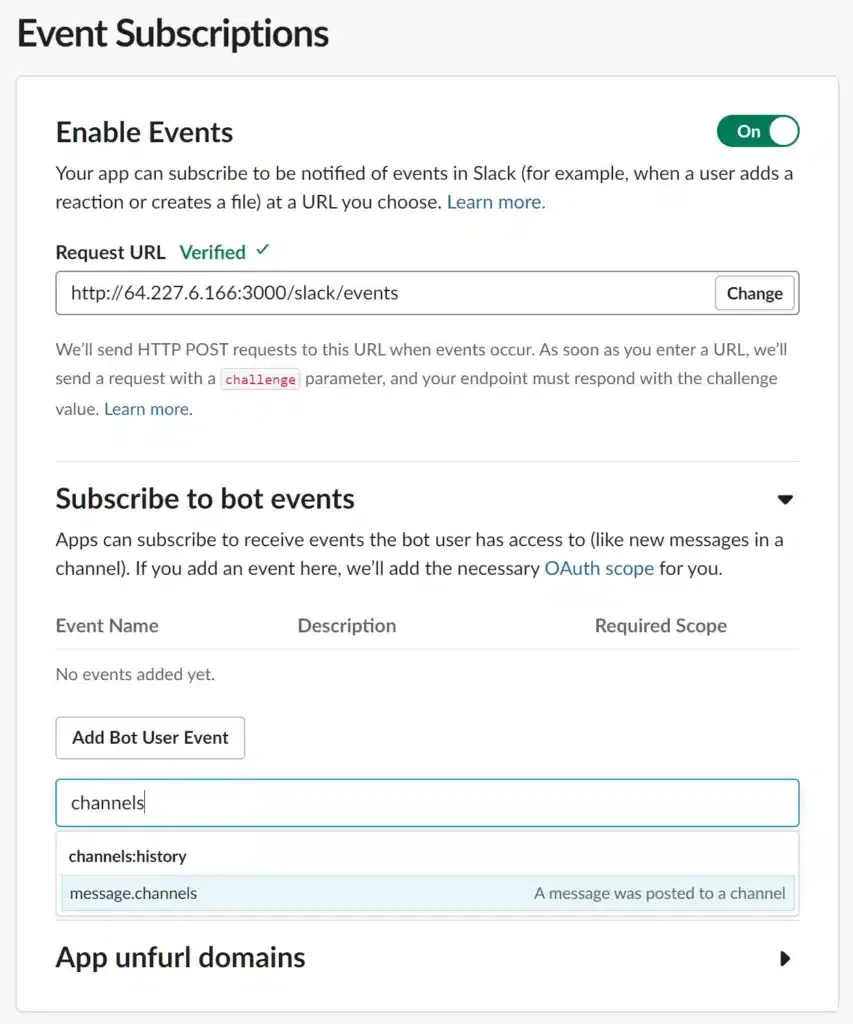
Task: Click the Description column header
Action: (347, 626)
